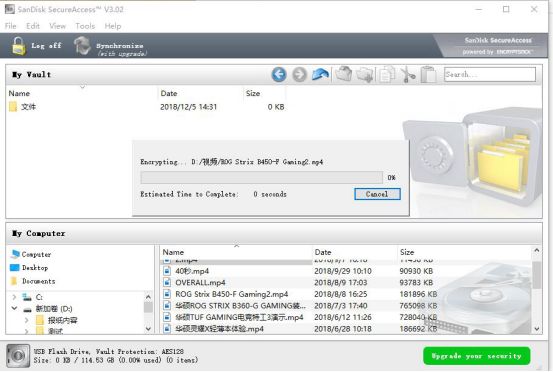Expand the 报纸内容 folder node
The image size is (553, 372).
(27, 320)
